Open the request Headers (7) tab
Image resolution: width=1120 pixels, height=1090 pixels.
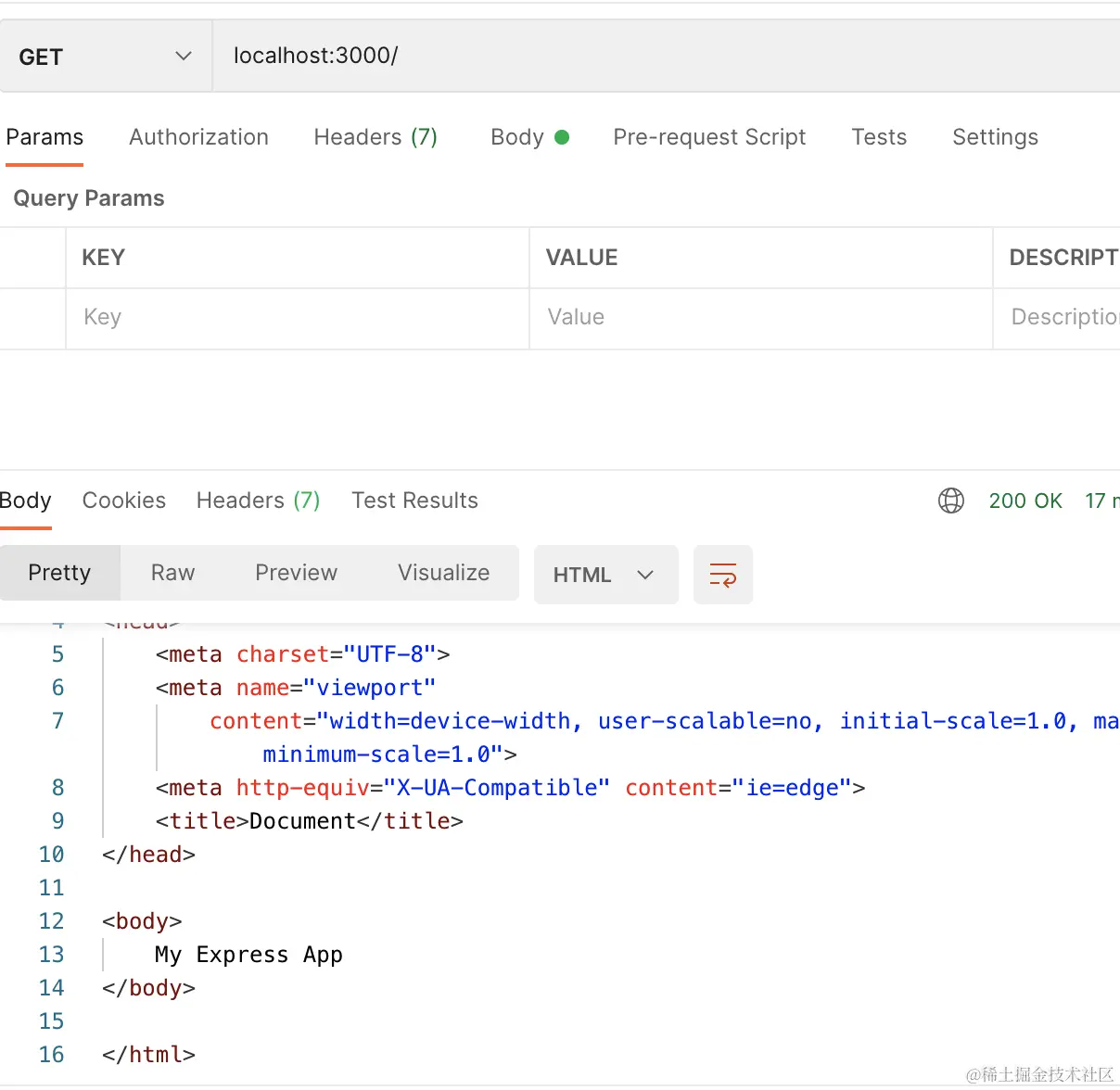(x=375, y=137)
